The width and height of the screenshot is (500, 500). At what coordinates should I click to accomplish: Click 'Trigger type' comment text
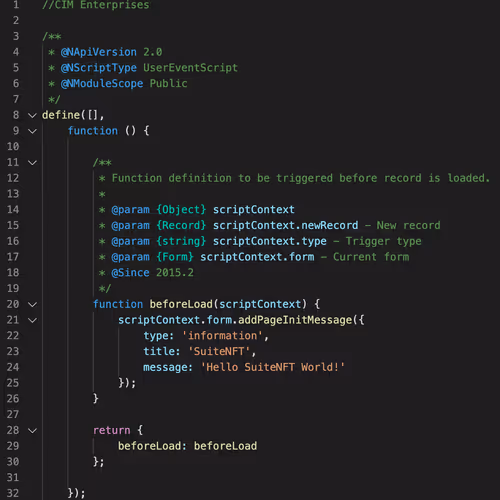(x=384, y=241)
